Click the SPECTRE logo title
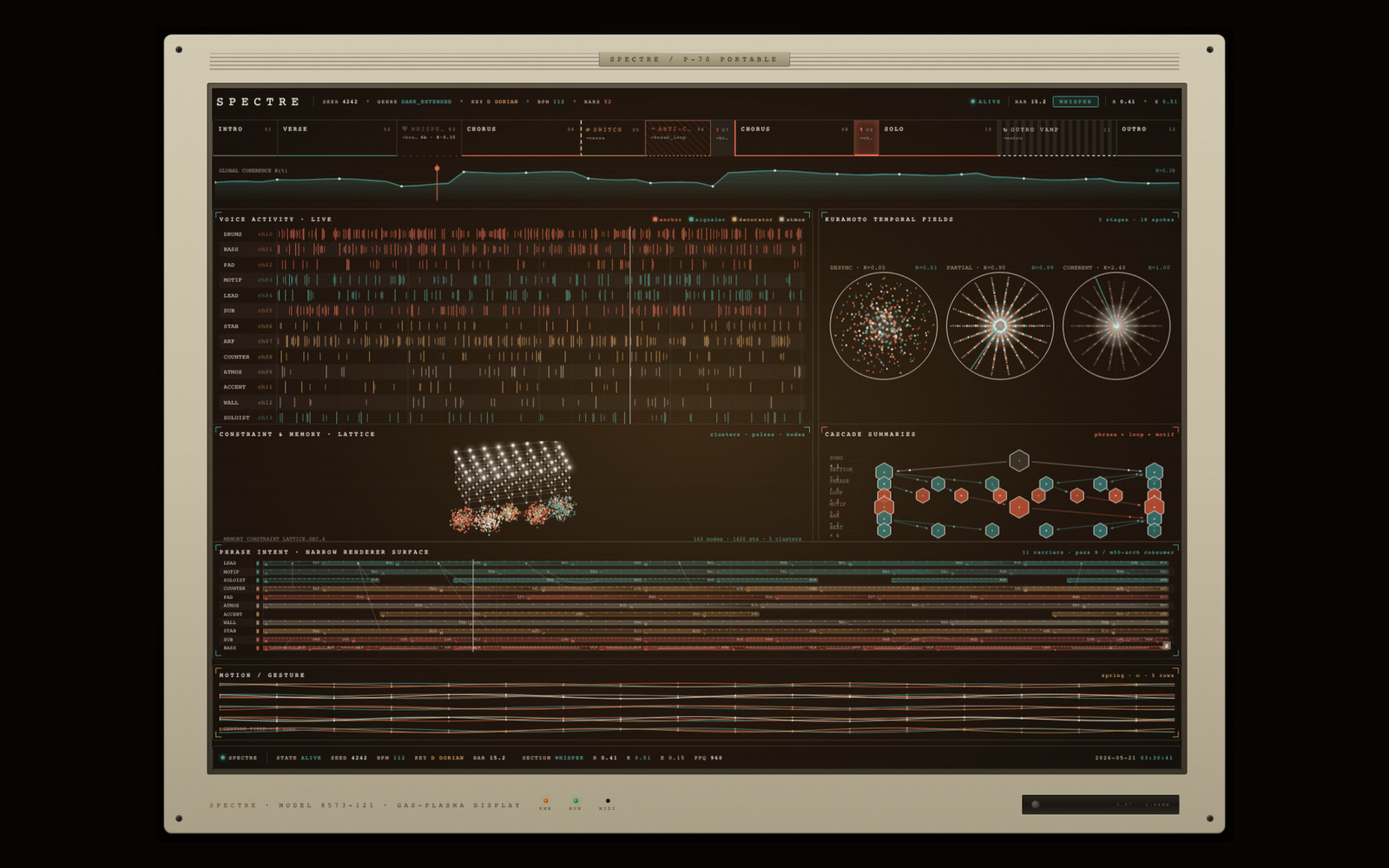The image size is (1389, 868). pos(258,102)
